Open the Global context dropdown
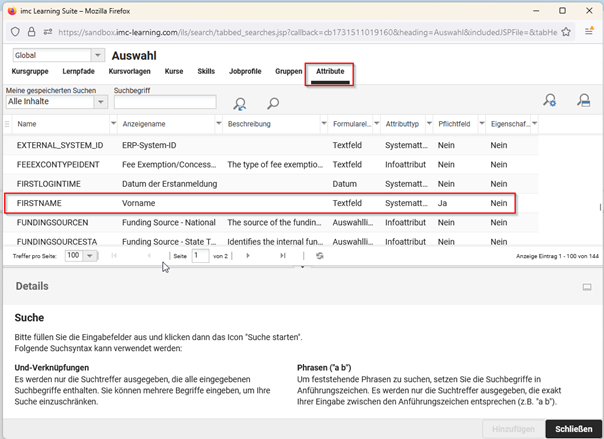 [x=96, y=56]
